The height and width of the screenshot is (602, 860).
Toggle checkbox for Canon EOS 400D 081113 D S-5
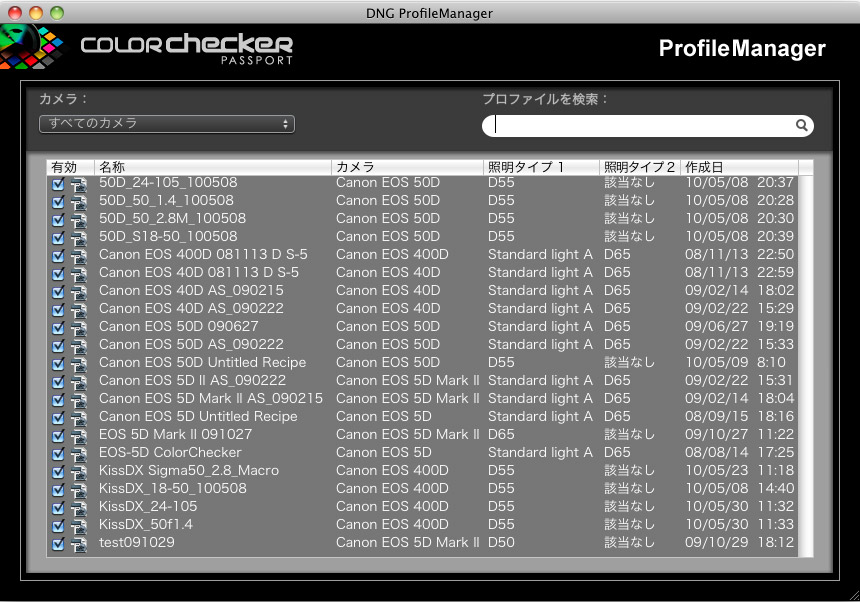58,257
